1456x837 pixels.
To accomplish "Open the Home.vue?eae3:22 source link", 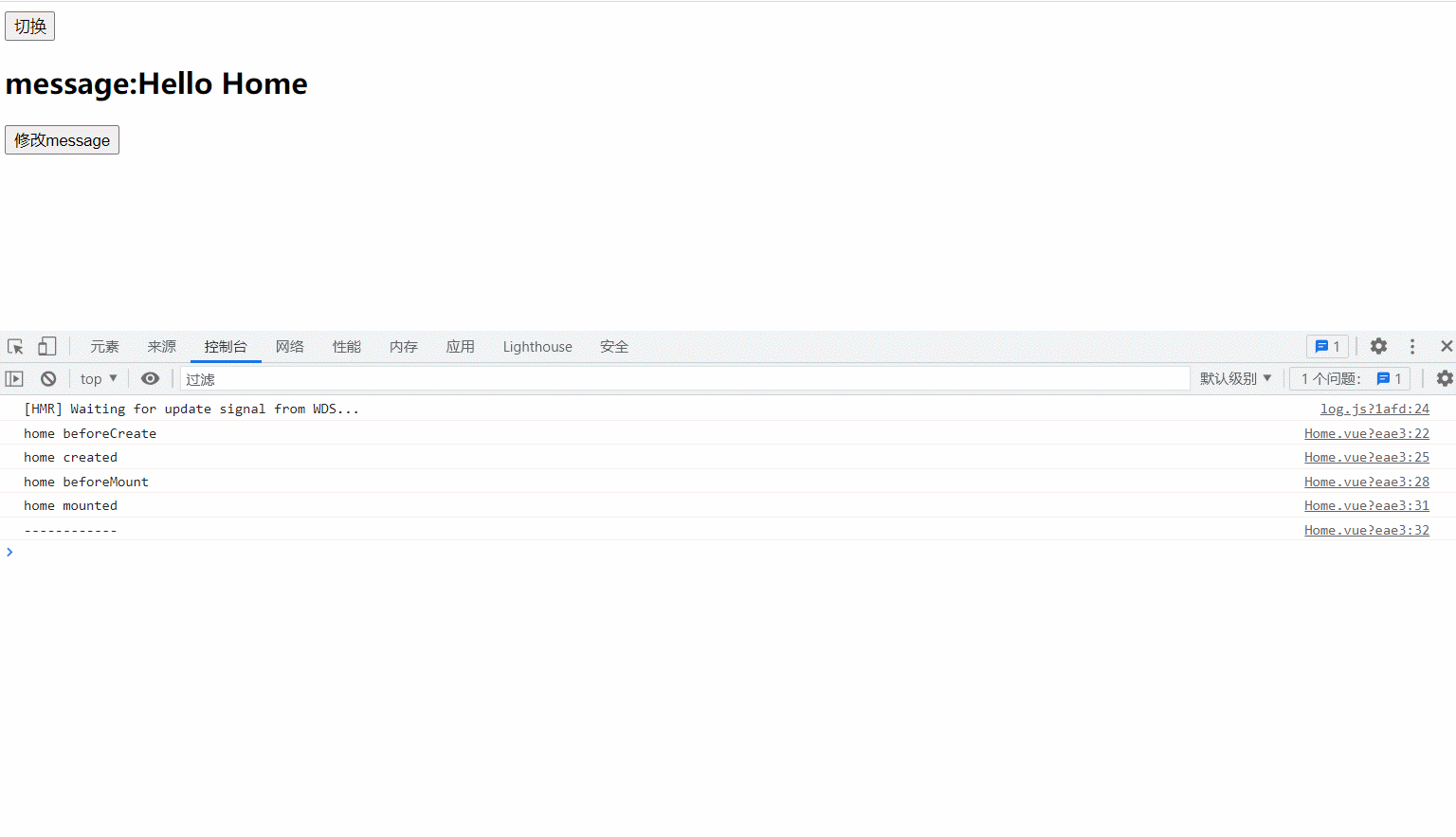I will (x=1366, y=434).
